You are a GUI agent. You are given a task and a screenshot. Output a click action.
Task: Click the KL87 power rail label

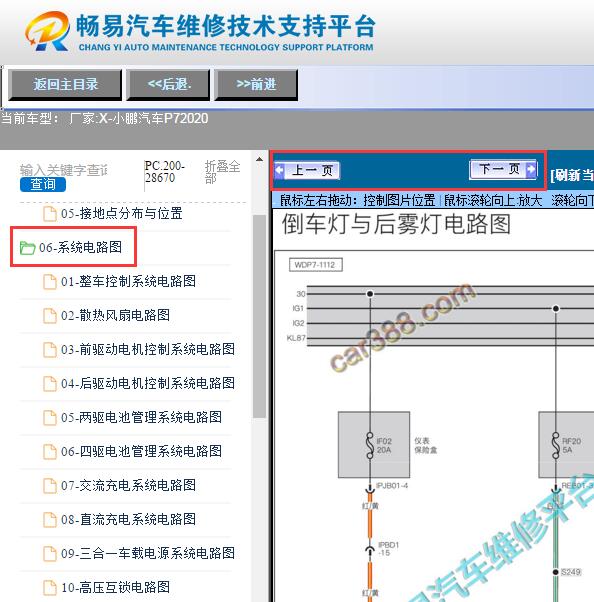point(296,338)
